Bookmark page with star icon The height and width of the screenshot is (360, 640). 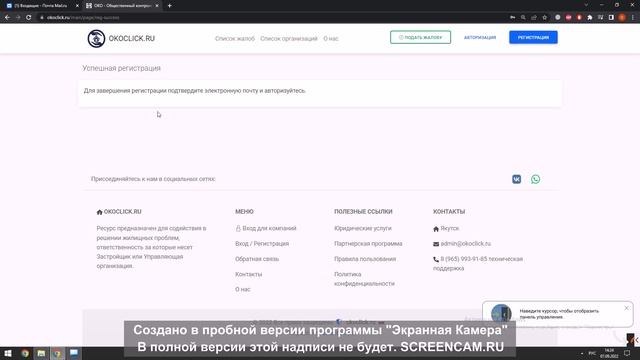click(544, 18)
